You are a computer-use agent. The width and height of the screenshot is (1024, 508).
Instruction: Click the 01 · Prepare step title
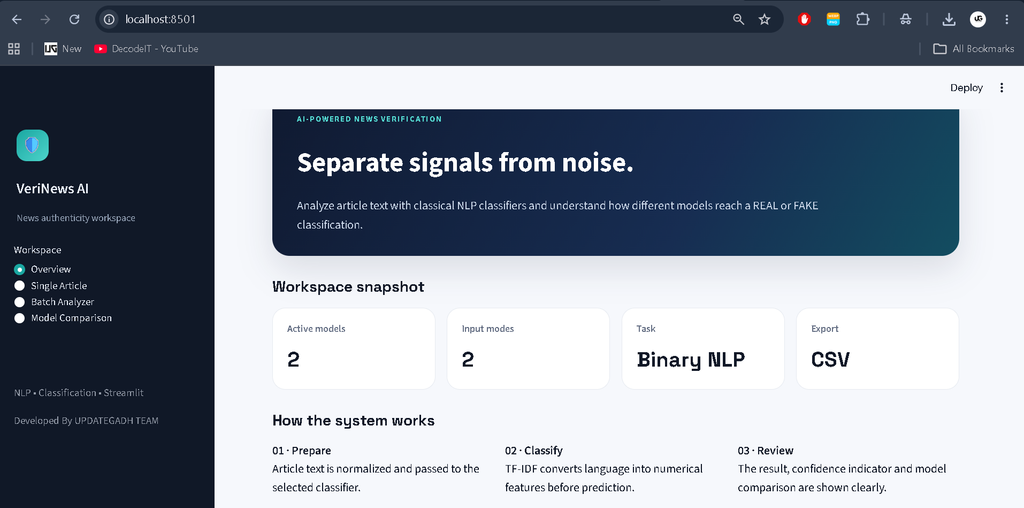[x=302, y=451]
